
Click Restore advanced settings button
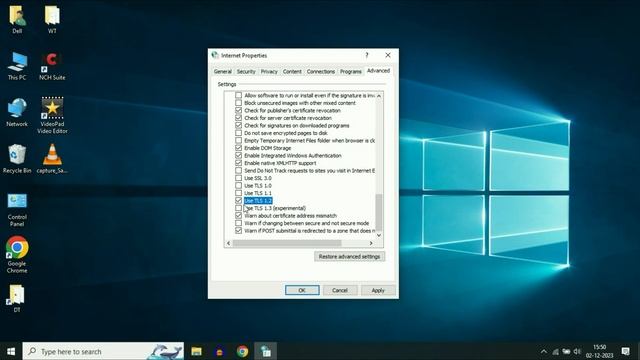pyautogui.click(x=349, y=256)
